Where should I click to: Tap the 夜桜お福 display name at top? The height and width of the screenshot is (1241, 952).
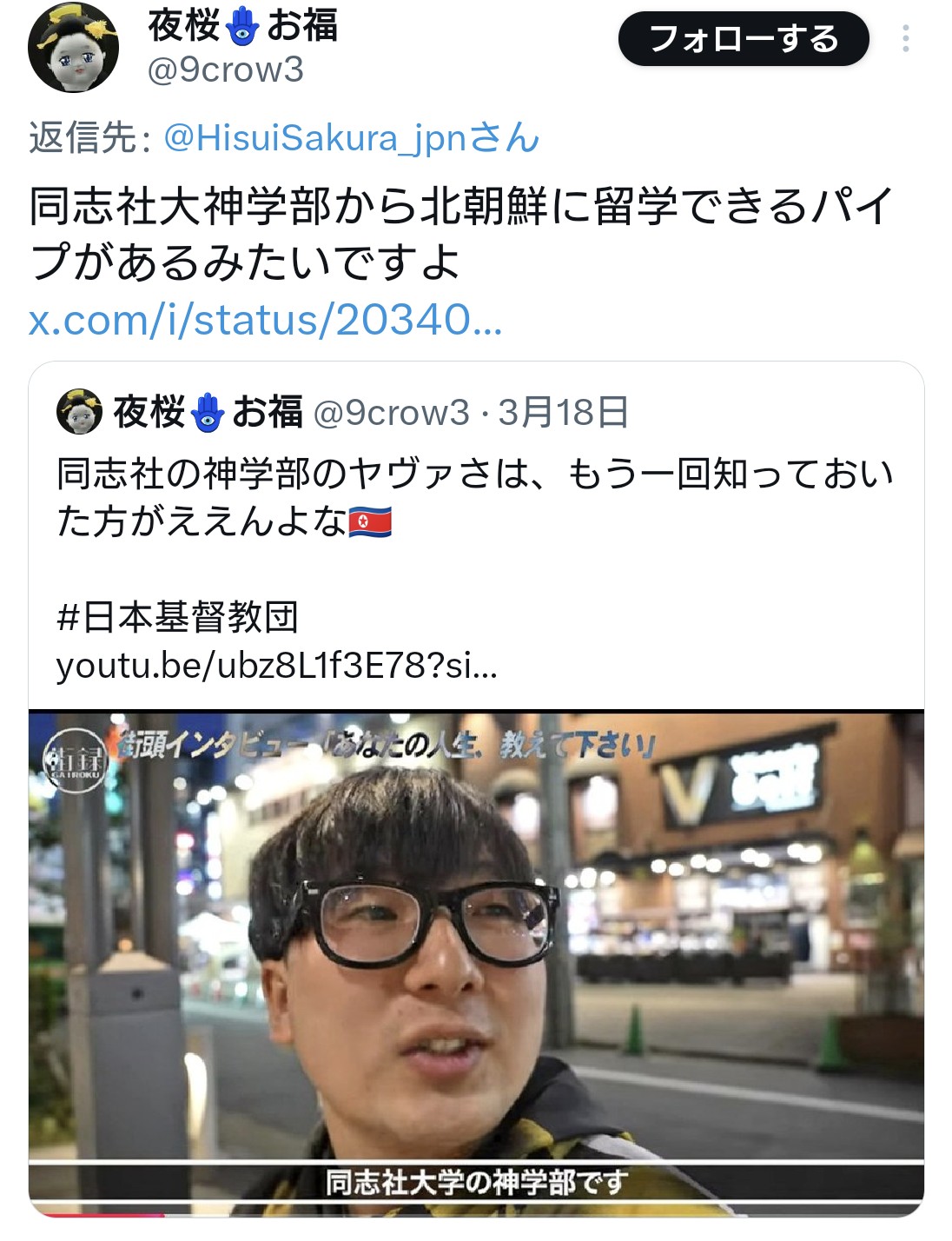click(x=242, y=25)
